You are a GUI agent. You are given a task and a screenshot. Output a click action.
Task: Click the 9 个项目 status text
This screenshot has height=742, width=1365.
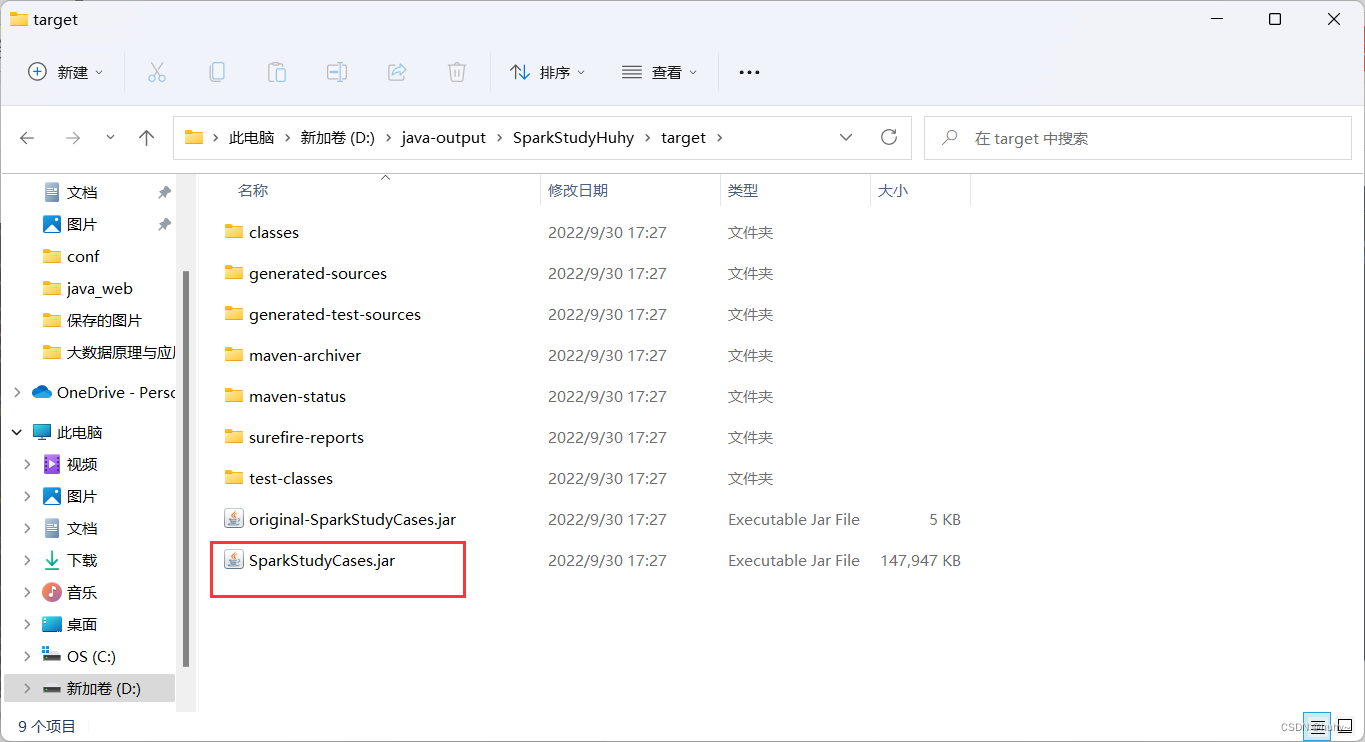pyautogui.click(x=47, y=726)
